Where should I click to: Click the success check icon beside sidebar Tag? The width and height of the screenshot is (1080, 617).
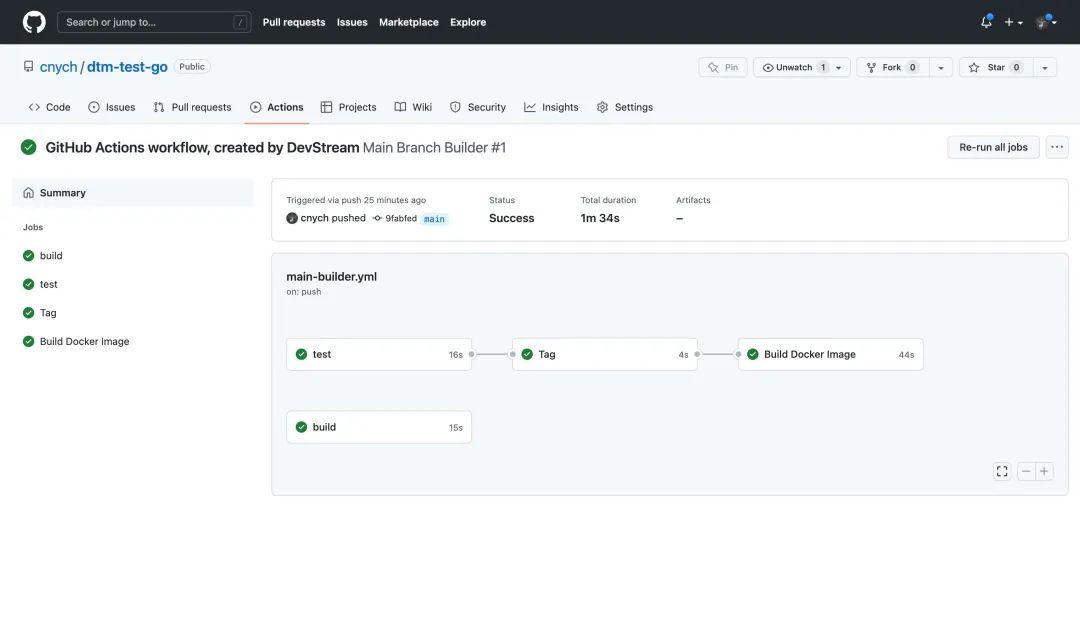pos(28,313)
